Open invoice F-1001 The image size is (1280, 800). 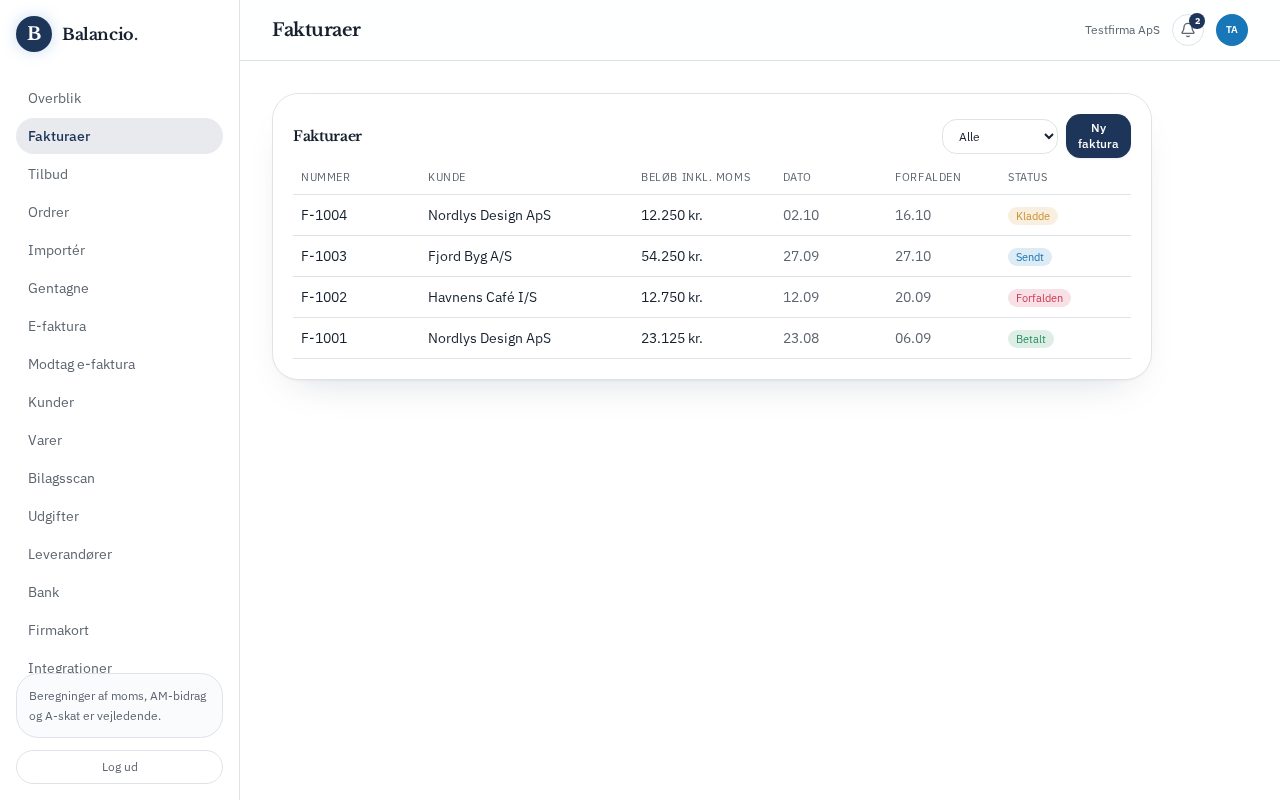pos(324,338)
